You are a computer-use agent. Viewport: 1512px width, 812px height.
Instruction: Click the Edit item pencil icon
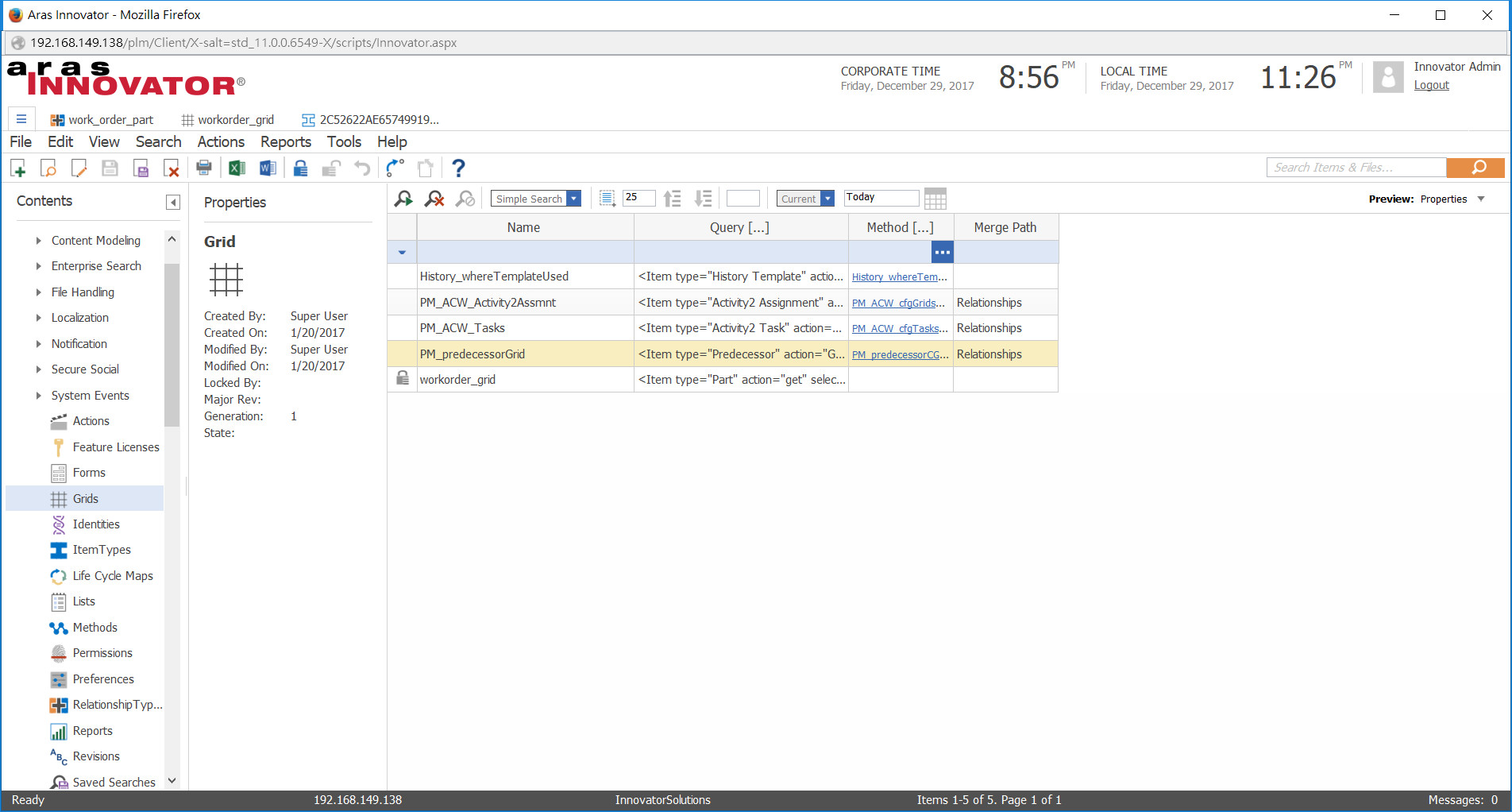click(79, 168)
